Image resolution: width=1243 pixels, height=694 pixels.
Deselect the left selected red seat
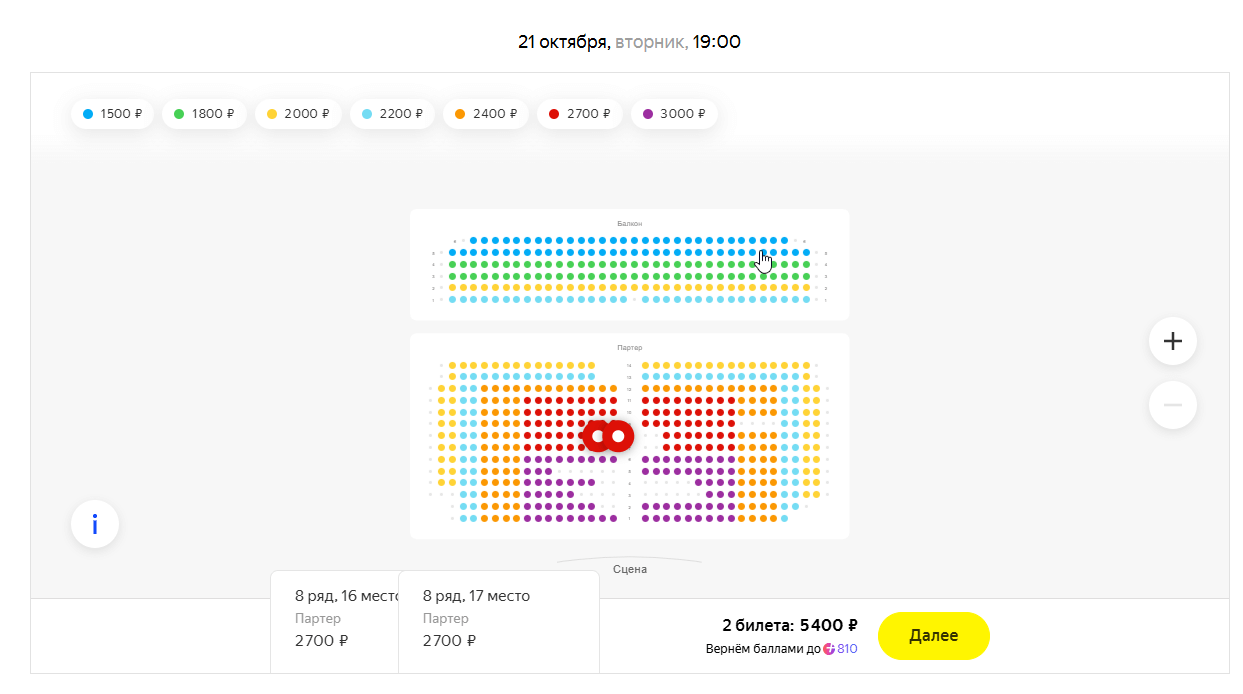[597, 436]
